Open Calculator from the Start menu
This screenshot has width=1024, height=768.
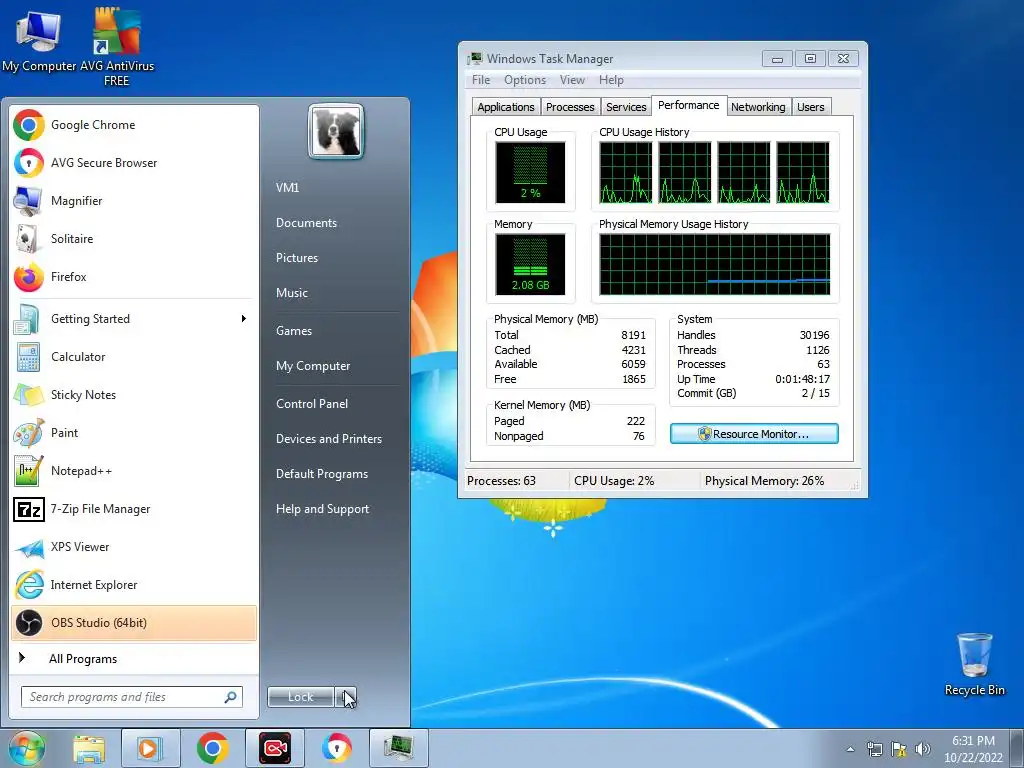click(134, 357)
